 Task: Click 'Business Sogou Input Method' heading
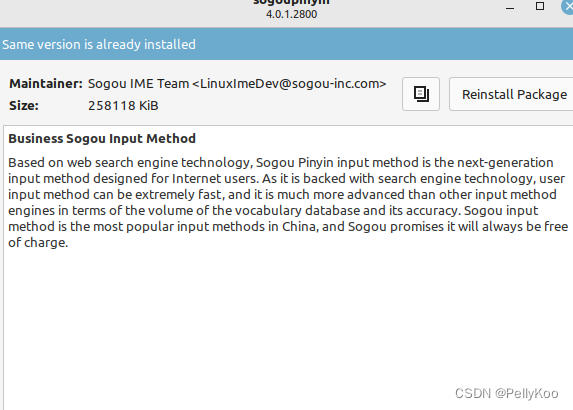102,138
